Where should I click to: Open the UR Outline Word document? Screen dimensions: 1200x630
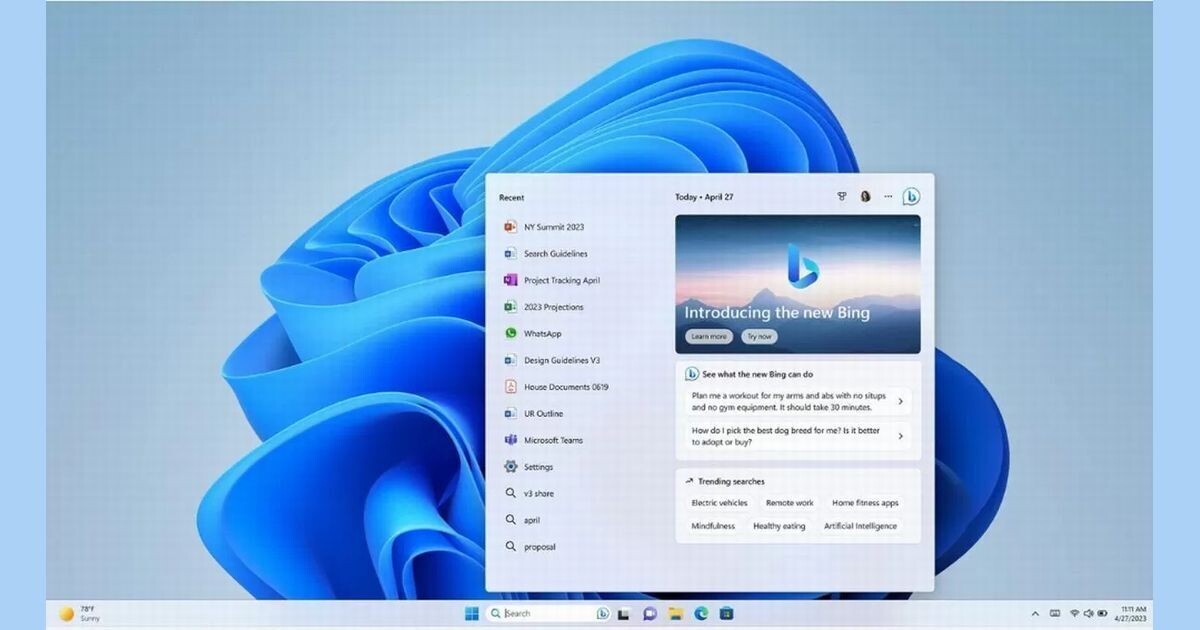tap(535, 414)
